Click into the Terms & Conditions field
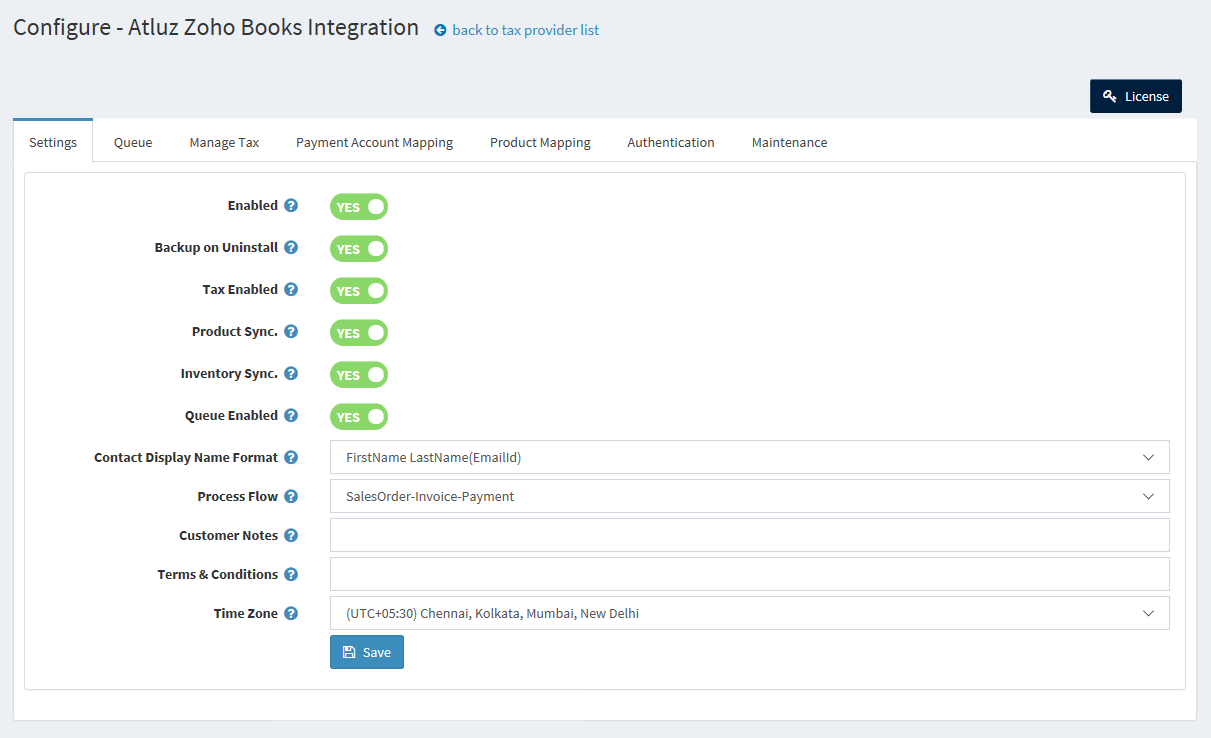This screenshot has height=738, width=1211. 750,574
